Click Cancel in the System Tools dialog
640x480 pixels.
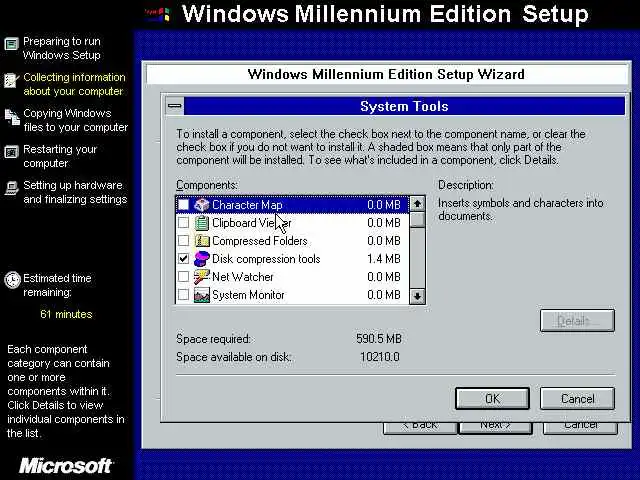[x=577, y=398]
